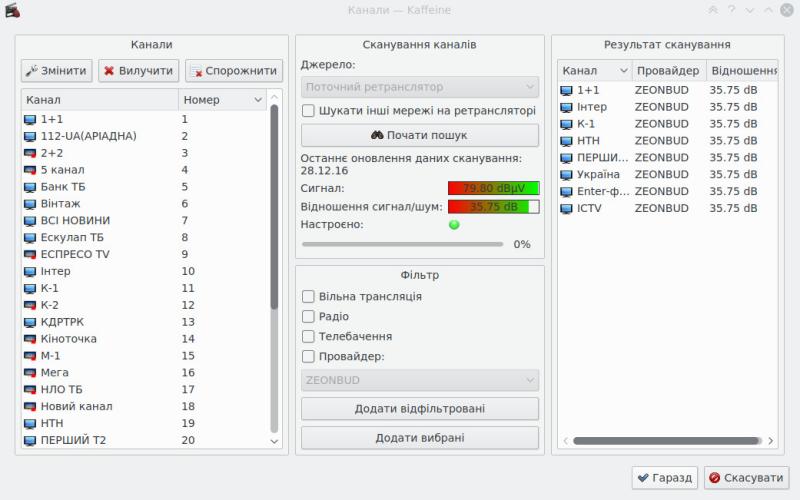The height and width of the screenshot is (500, 800).
Task: Click the TV icon next to ЕСПРЕСО TV
Action: (29, 255)
